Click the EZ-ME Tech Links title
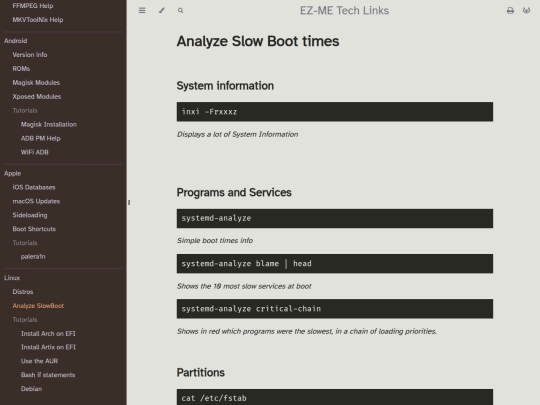The image size is (540, 405). (x=344, y=11)
